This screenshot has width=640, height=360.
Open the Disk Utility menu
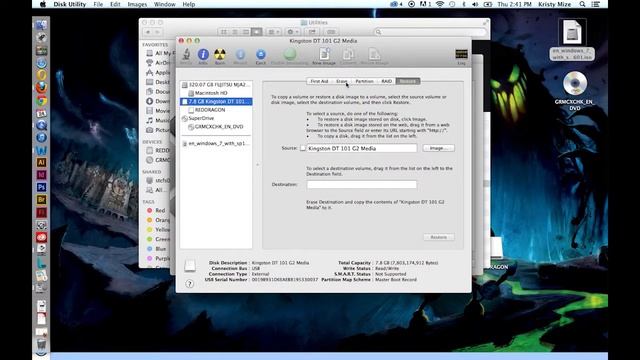coord(70,4)
